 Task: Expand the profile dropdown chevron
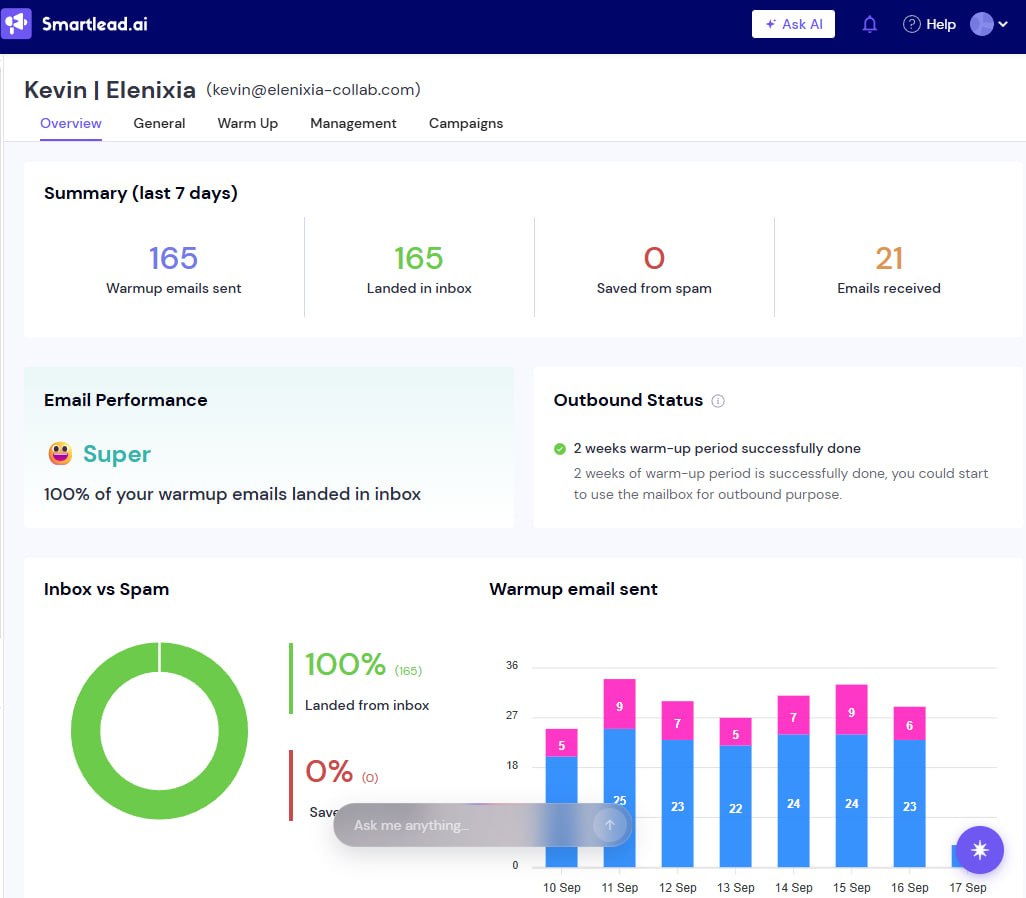coord(1003,24)
